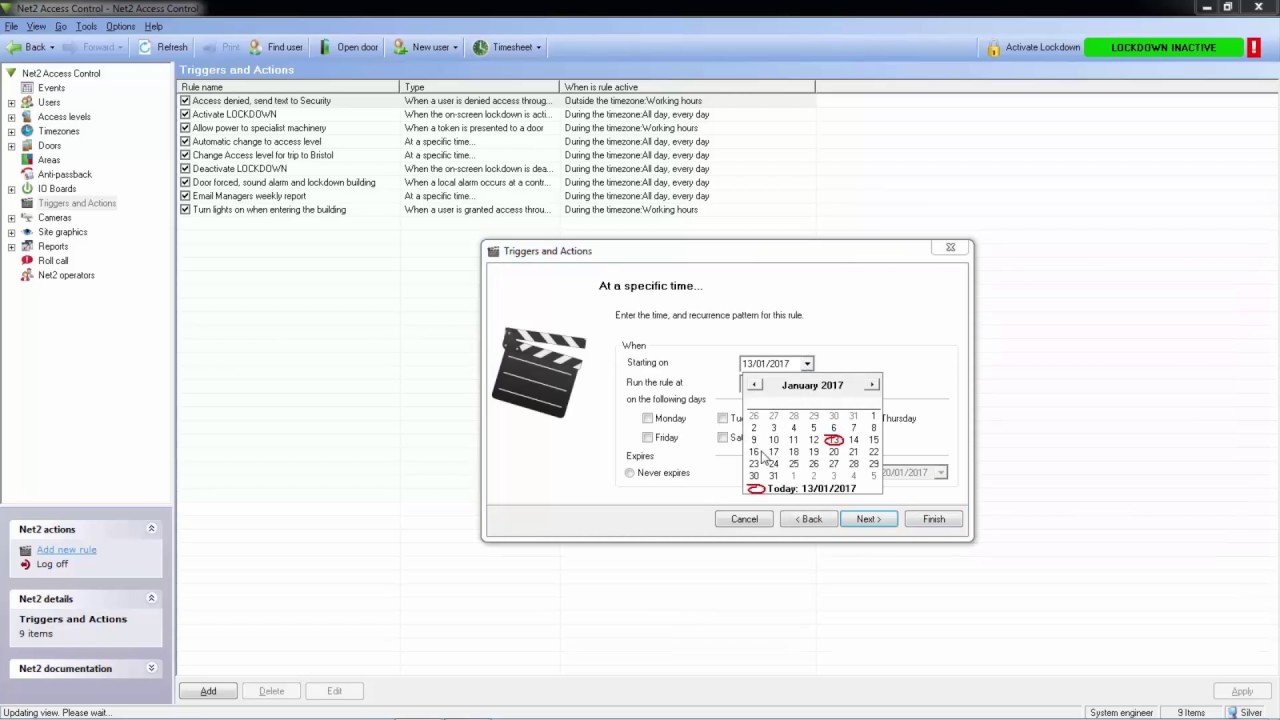Click the Add new rule link

[67, 550]
